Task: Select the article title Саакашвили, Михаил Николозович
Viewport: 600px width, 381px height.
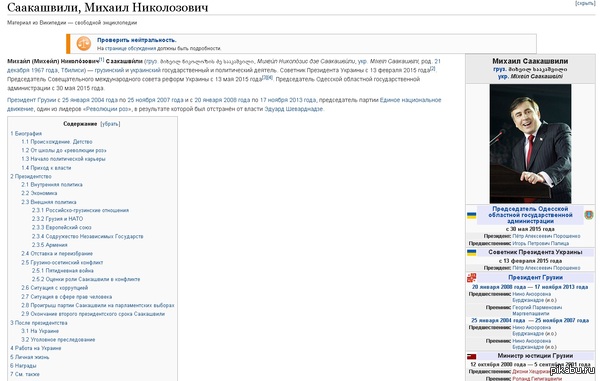Action: tap(108, 7)
